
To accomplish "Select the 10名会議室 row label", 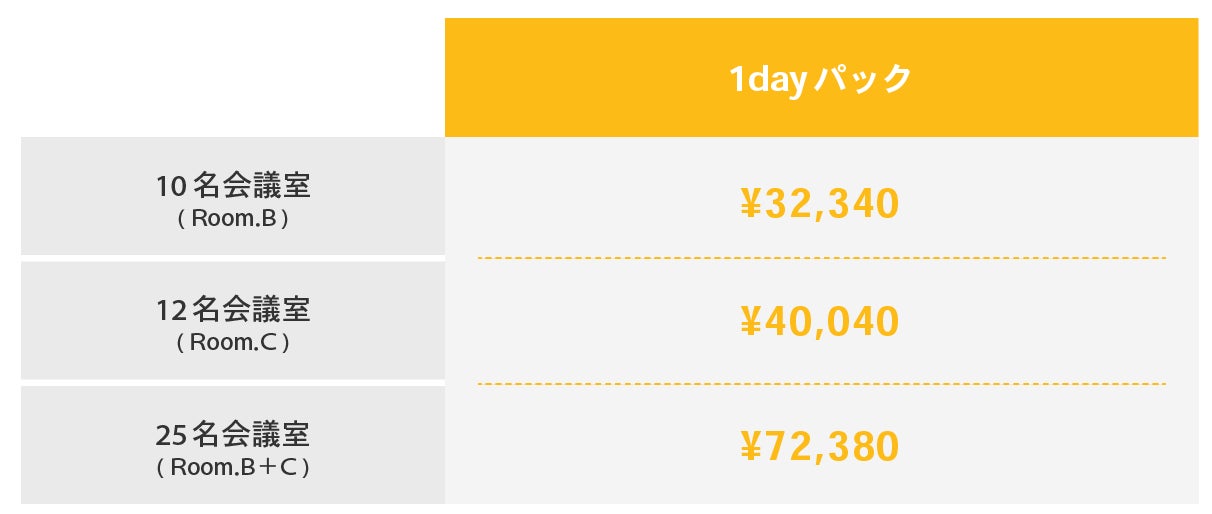I will (233, 186).
